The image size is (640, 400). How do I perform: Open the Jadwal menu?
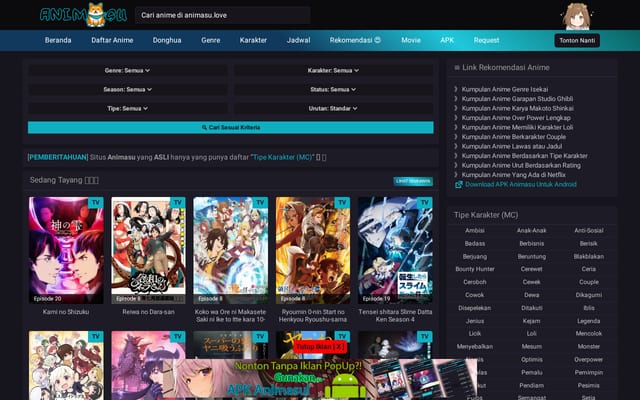coord(298,40)
